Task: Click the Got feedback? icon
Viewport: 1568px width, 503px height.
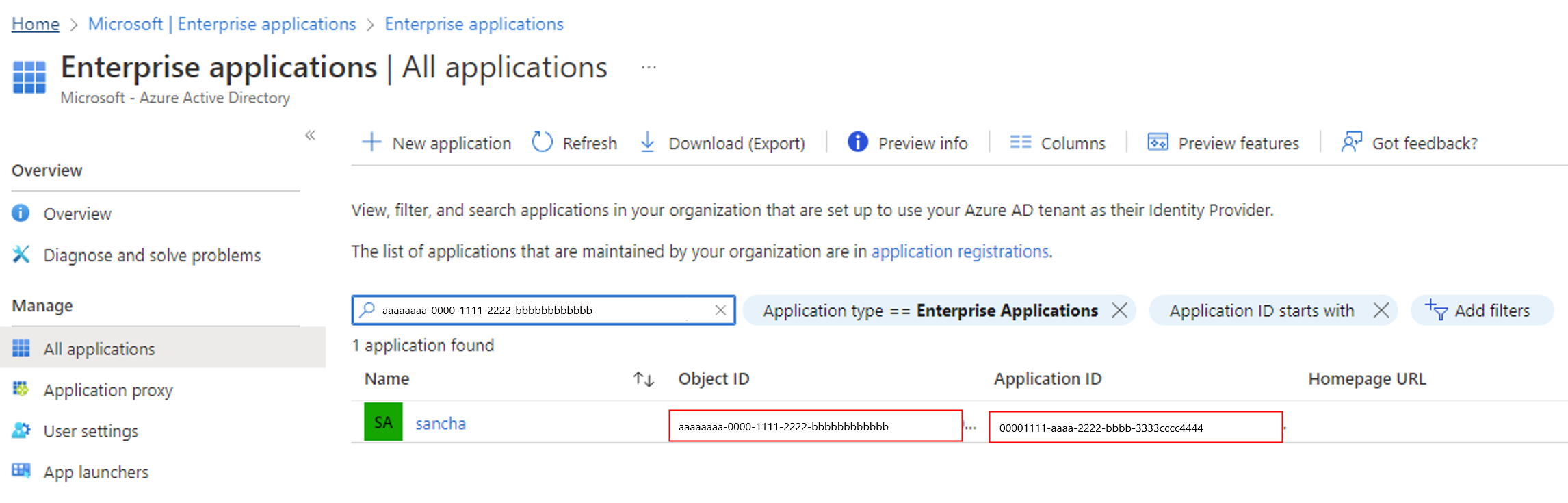Action: [1351, 142]
